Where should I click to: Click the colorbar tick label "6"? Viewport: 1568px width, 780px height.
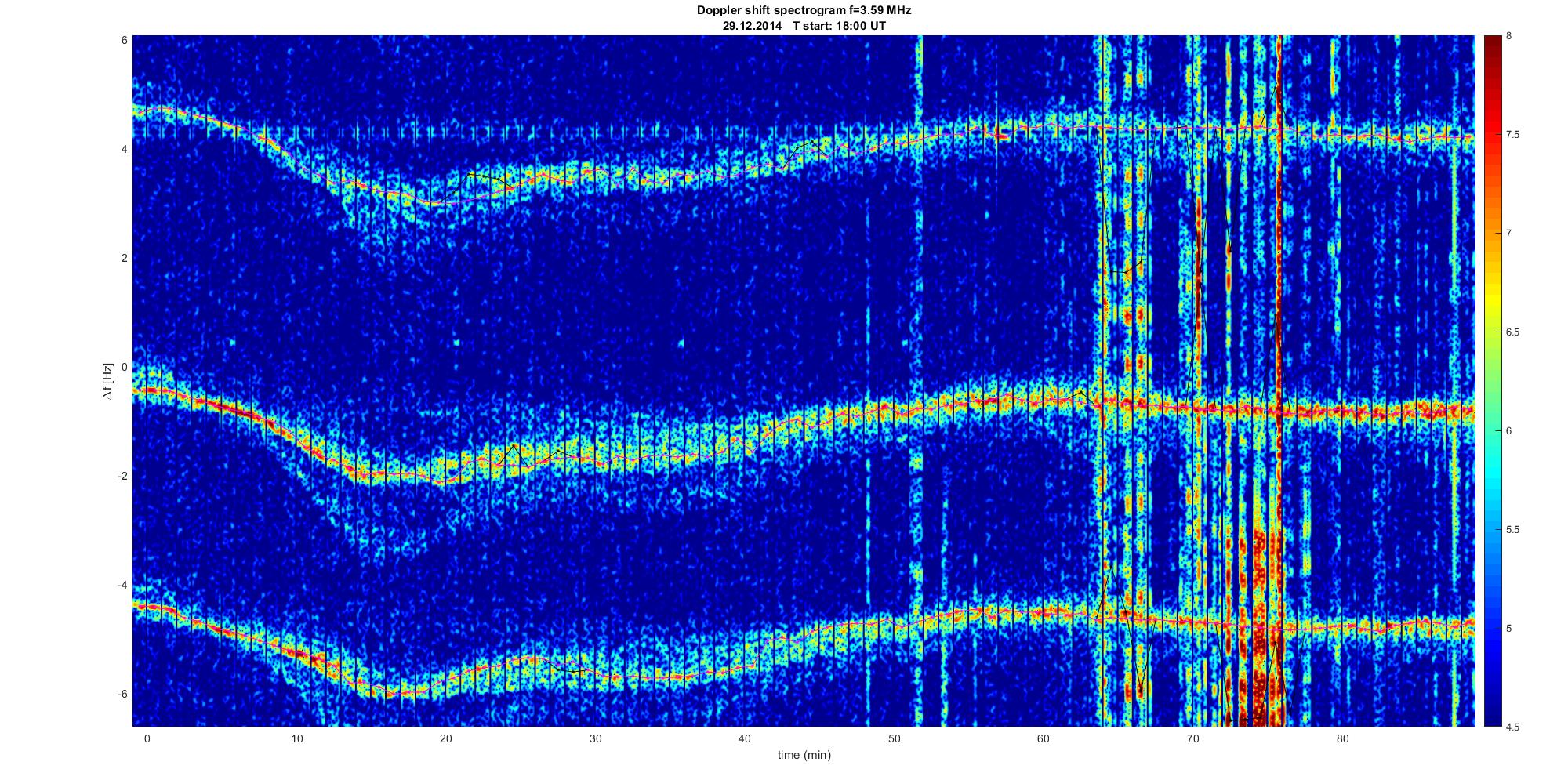click(x=1509, y=431)
